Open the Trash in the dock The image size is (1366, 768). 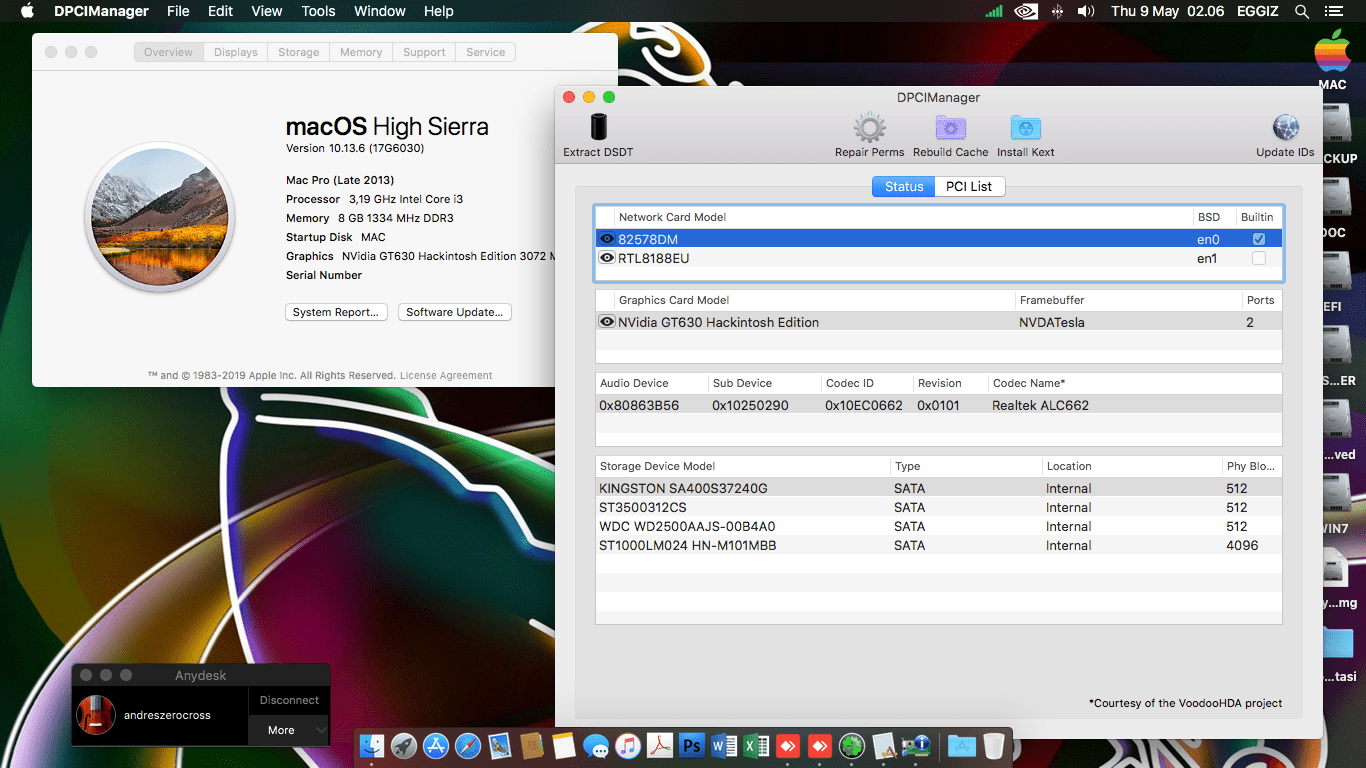click(993, 746)
